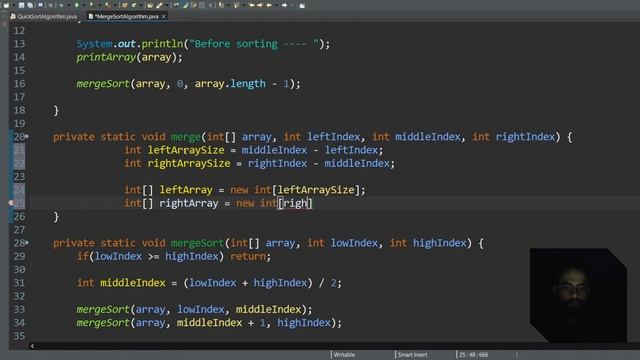Click the horizontal scrollbar left arrow
Screen dimensions: 640x360
pyautogui.click(x=32, y=346)
